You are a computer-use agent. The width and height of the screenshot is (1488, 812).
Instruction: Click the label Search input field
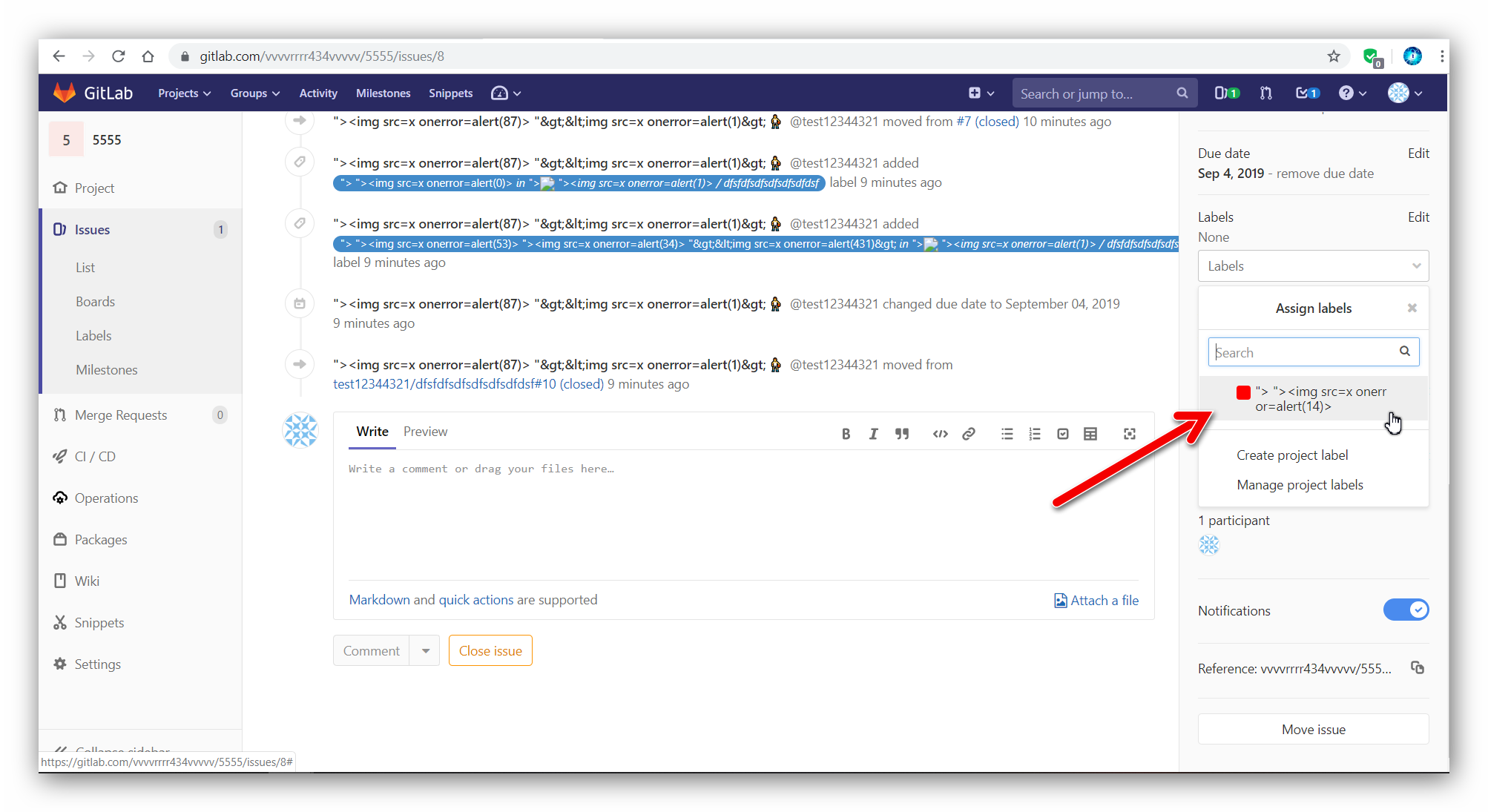[1306, 352]
